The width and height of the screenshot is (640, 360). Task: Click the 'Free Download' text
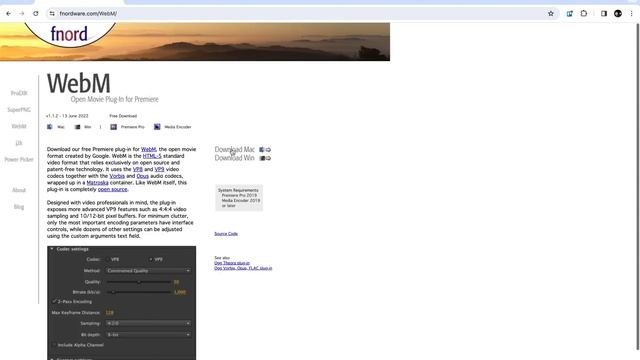[123, 116]
